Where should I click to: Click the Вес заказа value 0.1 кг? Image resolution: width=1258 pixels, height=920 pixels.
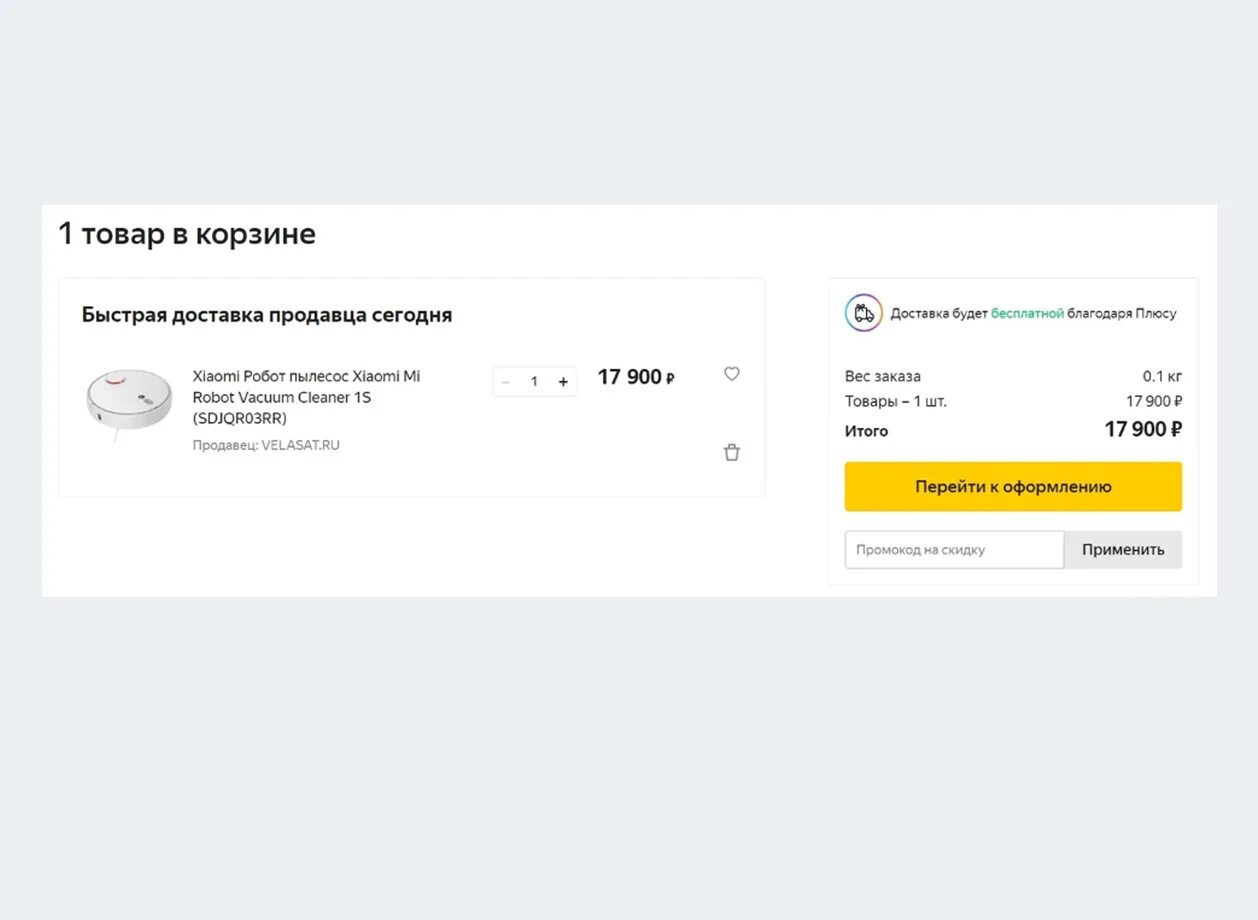[x=1162, y=377]
